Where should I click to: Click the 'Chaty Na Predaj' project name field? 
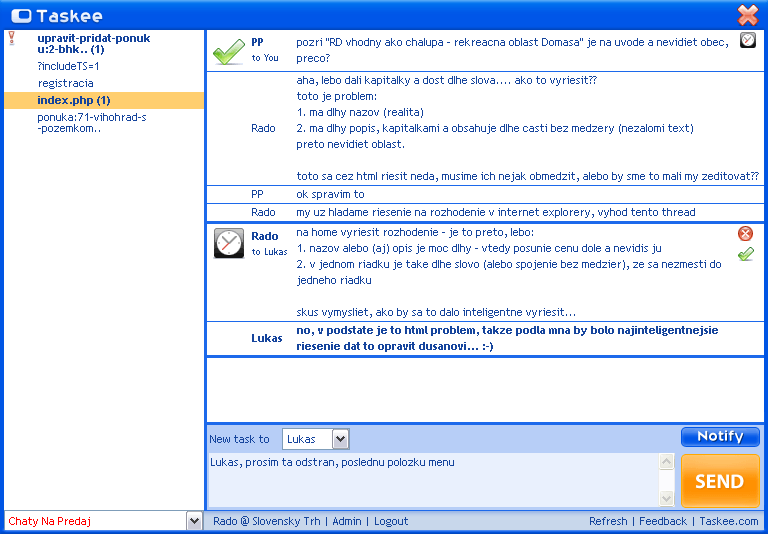[x=96, y=521]
